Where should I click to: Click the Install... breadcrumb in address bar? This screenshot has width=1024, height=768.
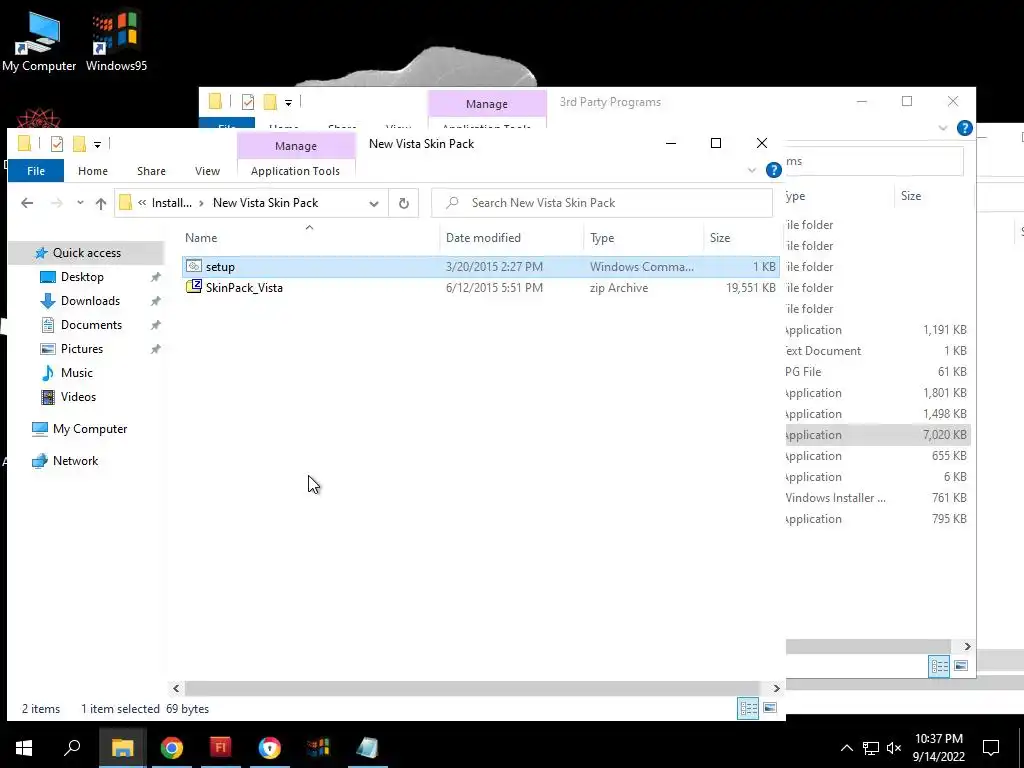click(171, 203)
